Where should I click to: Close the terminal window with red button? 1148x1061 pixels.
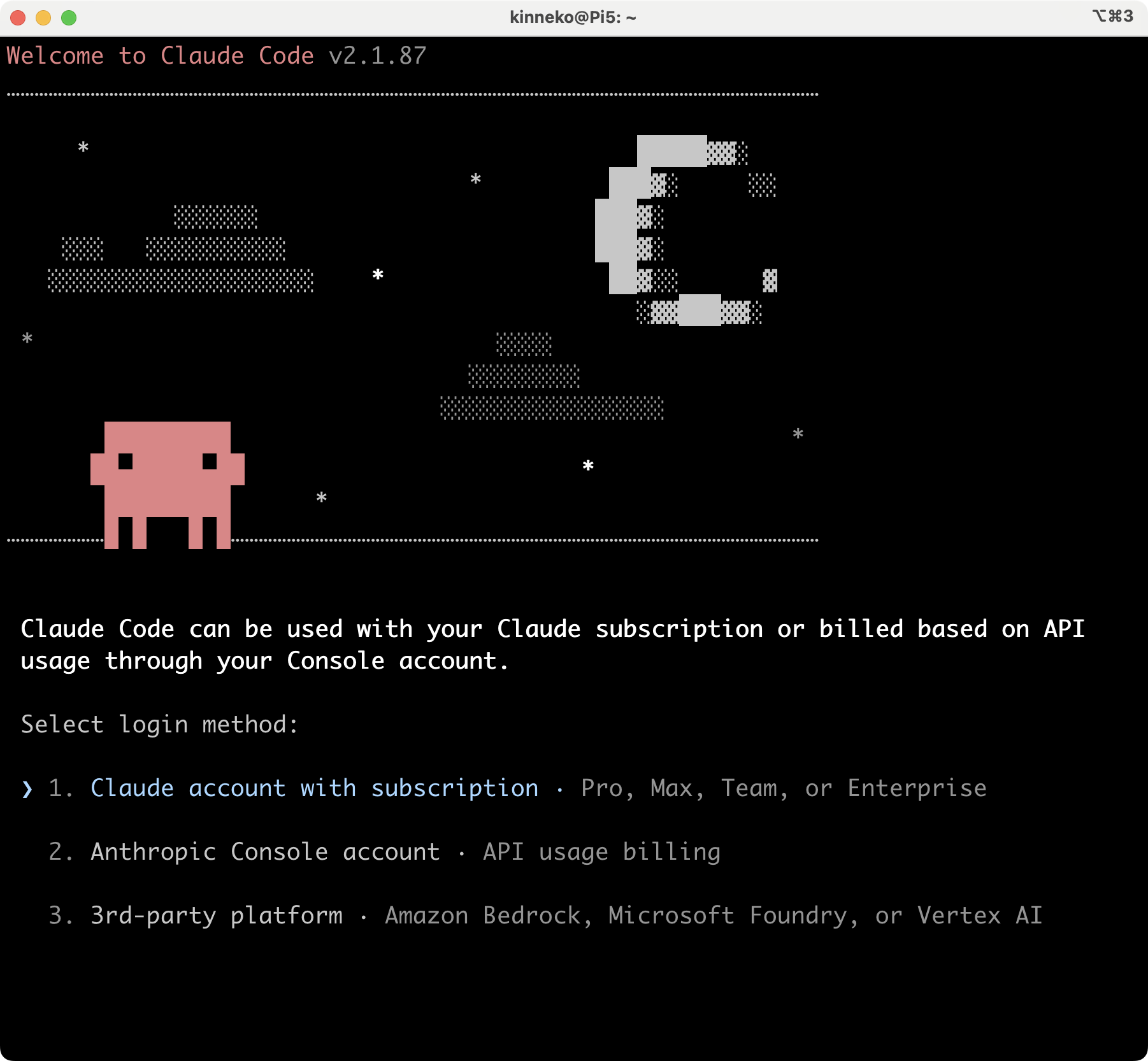(x=18, y=18)
